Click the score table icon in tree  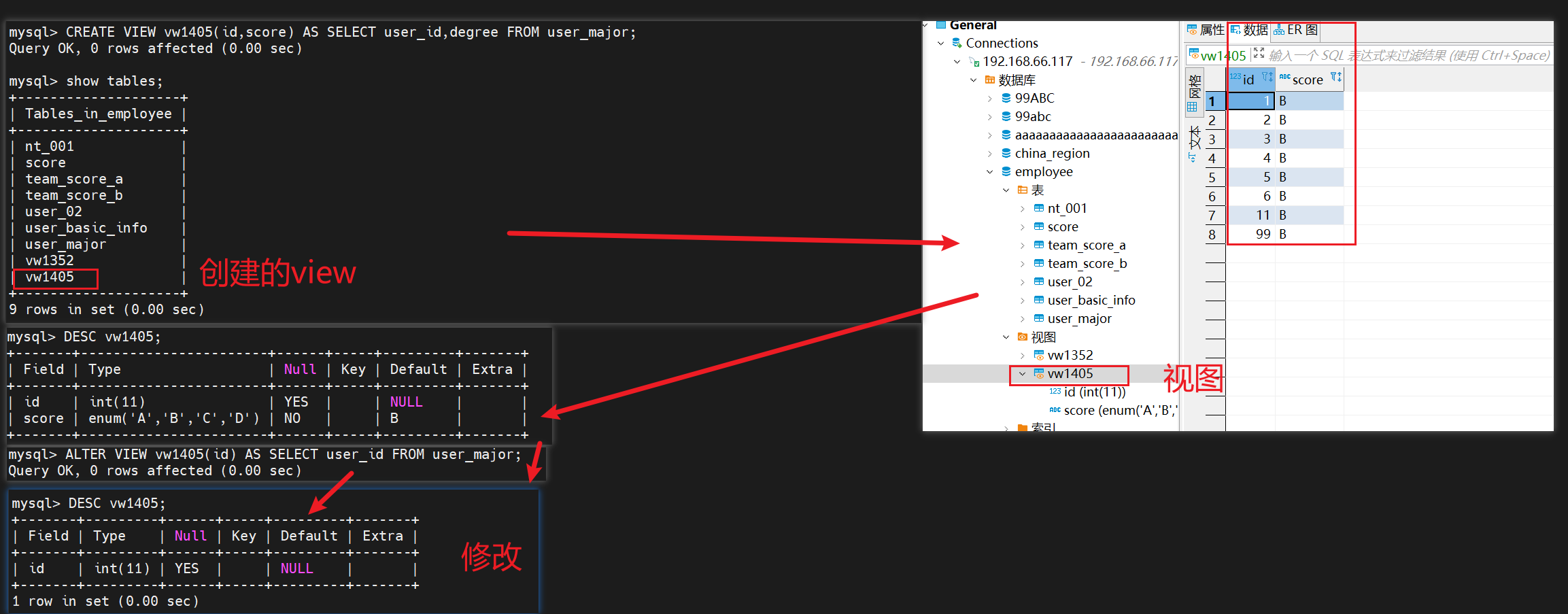[x=1039, y=226]
